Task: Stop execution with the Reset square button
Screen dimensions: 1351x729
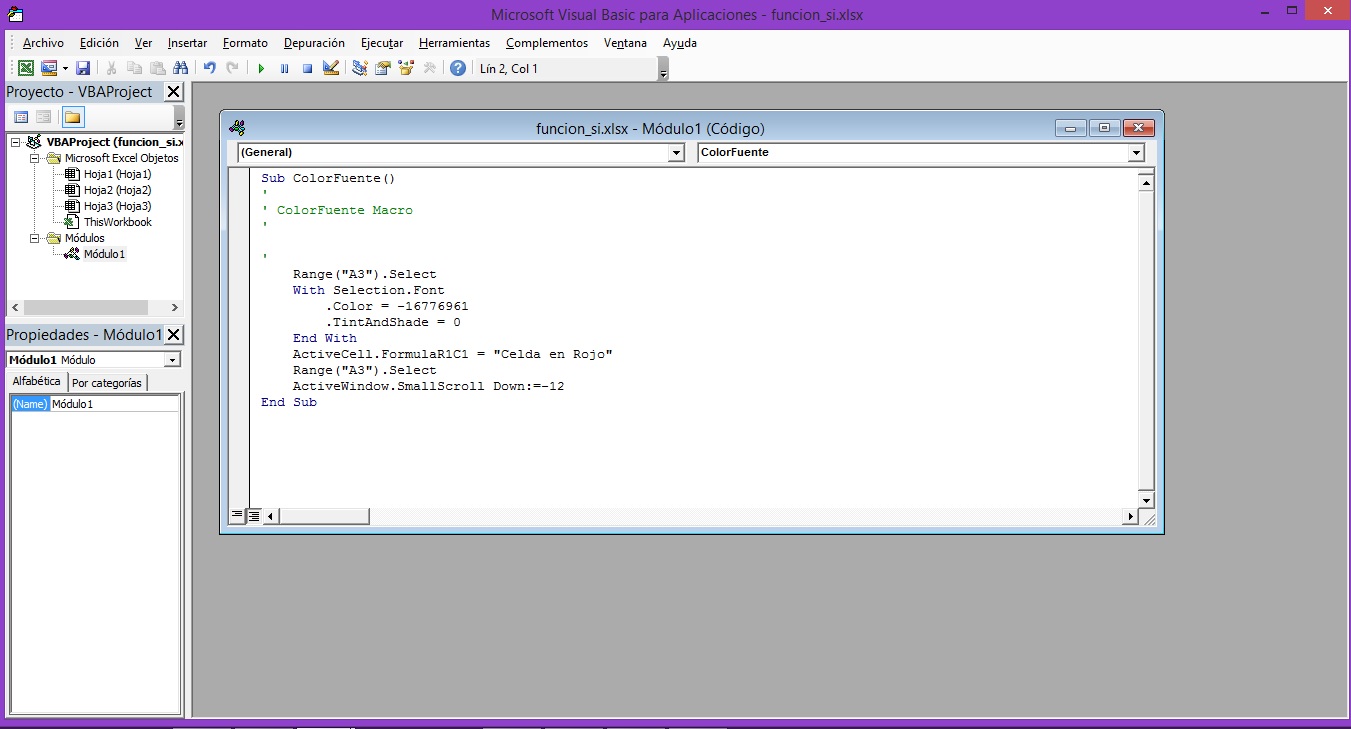Action: click(308, 69)
